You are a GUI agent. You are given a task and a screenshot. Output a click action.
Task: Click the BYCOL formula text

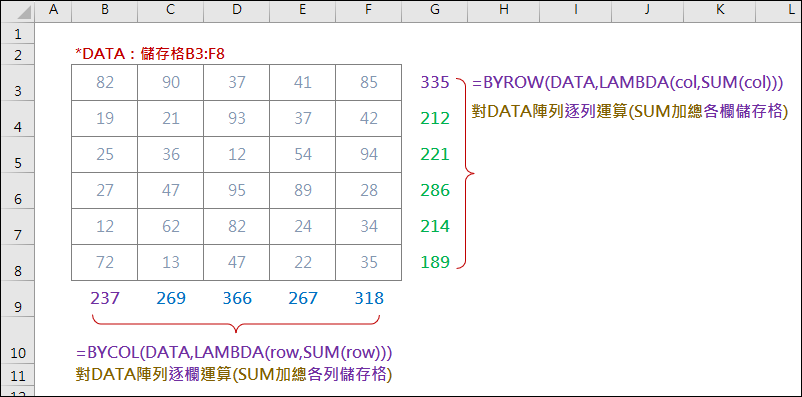tap(234, 352)
